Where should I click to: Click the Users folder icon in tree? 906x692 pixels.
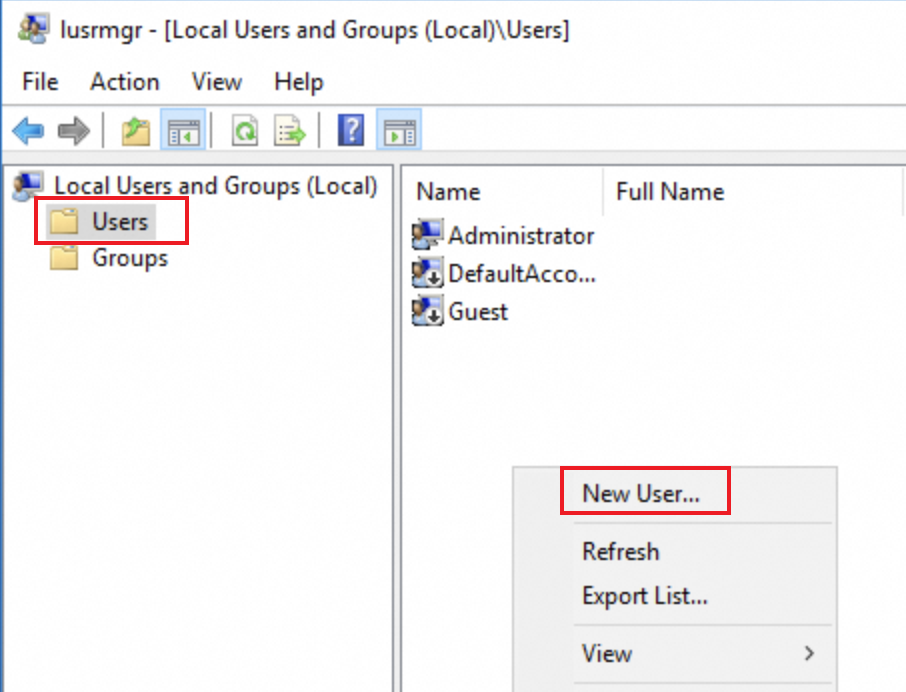tap(64, 222)
